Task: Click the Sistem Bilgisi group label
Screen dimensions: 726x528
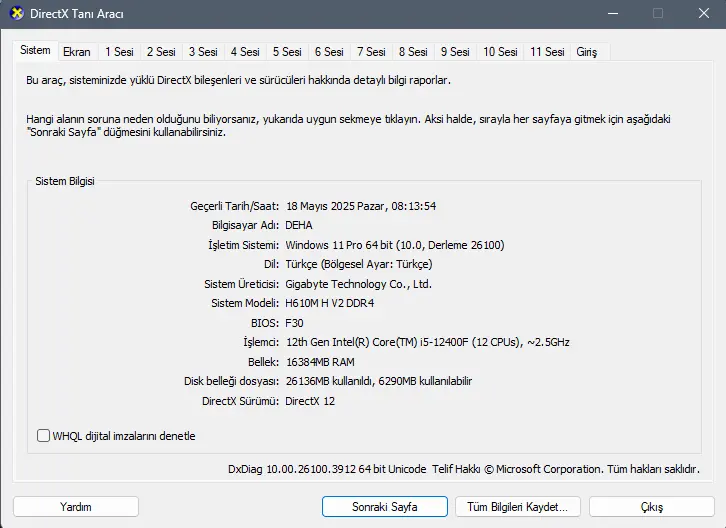Action: click(x=65, y=181)
